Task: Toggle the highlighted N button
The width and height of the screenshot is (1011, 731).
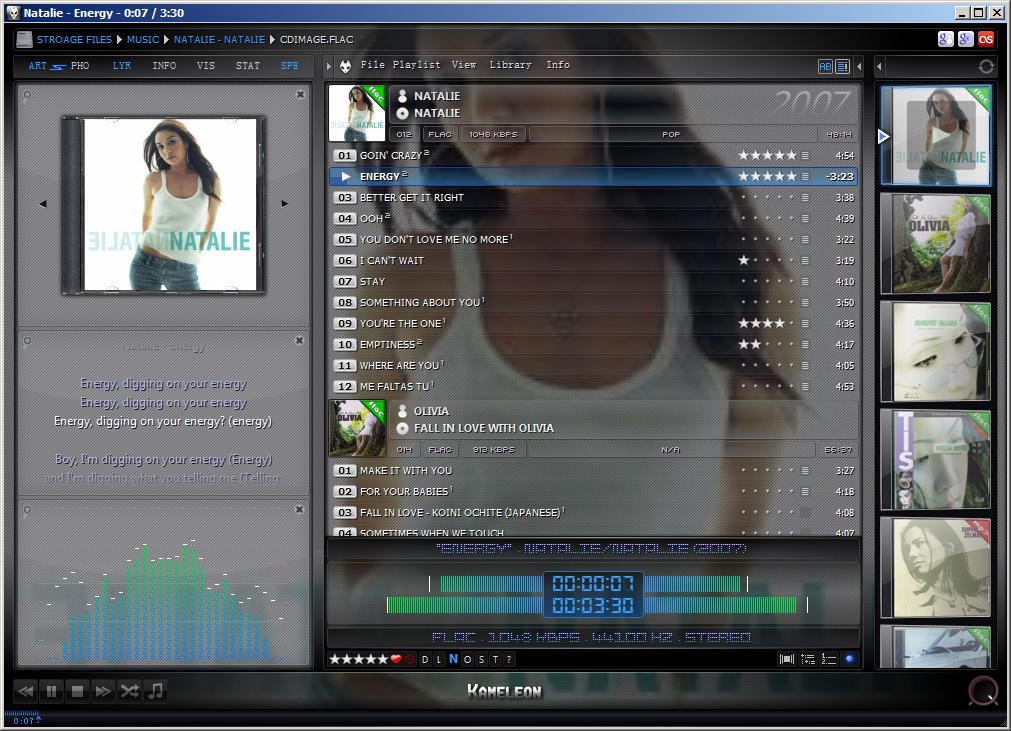Action: (x=453, y=659)
